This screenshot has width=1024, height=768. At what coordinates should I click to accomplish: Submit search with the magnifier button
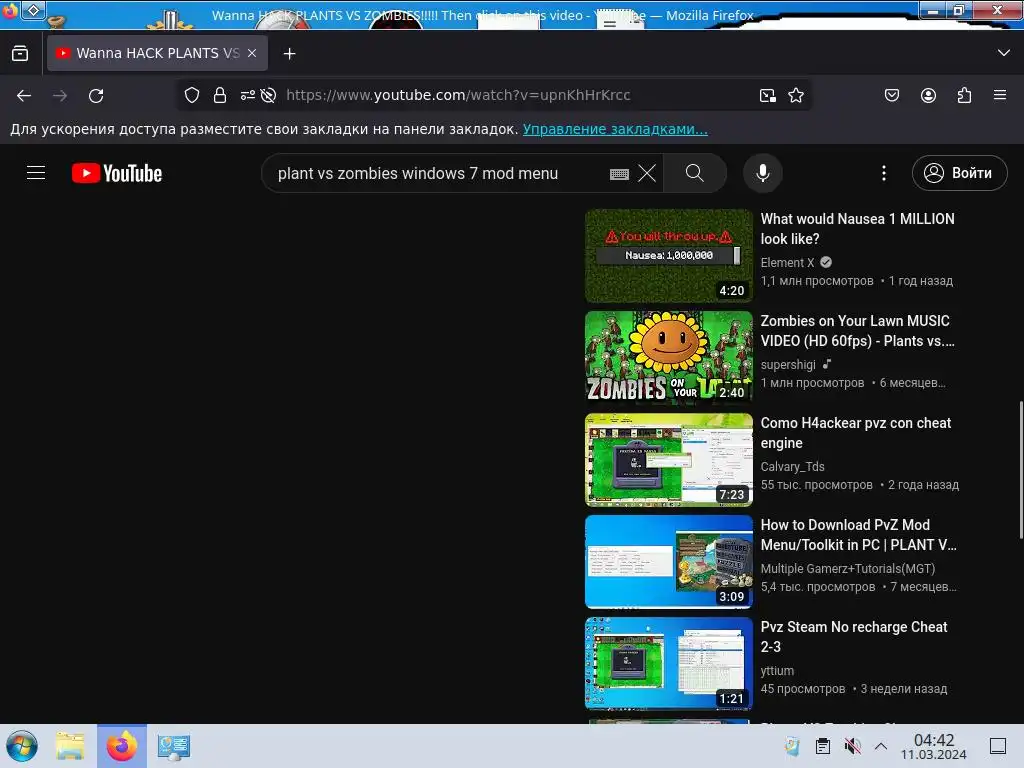(x=695, y=173)
